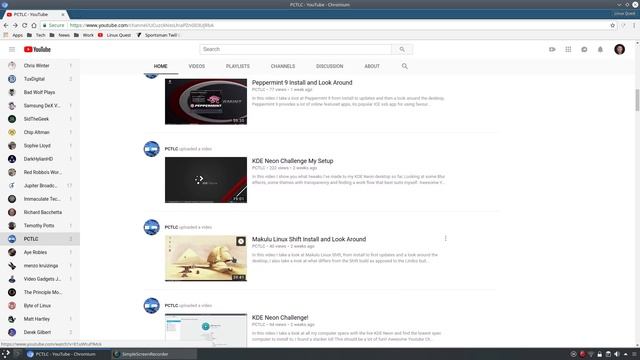
Task: Open Chip Altman subscription
Action: point(40,132)
